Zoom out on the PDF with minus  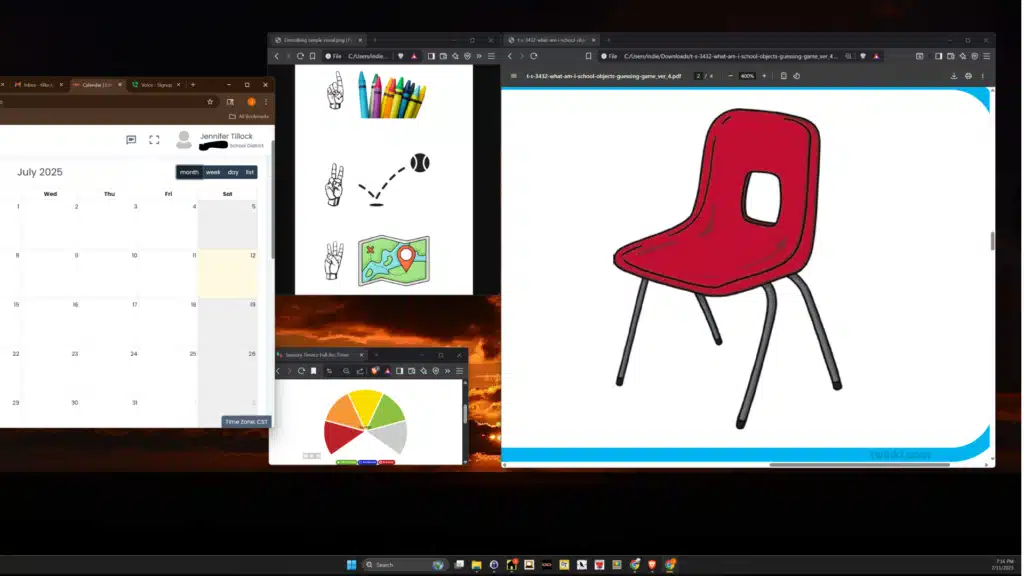730,76
